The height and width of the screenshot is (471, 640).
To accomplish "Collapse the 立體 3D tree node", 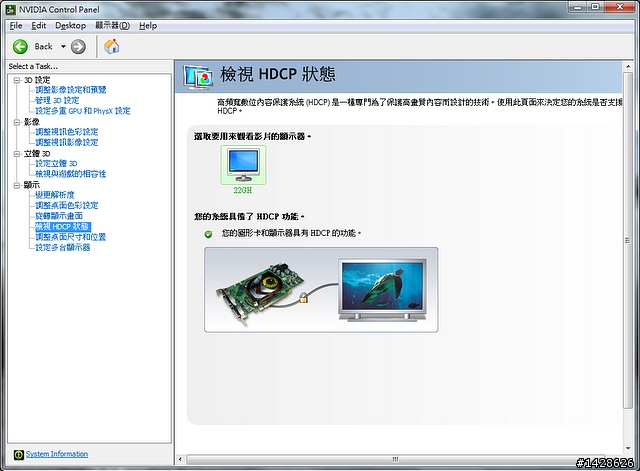I will (x=17, y=154).
